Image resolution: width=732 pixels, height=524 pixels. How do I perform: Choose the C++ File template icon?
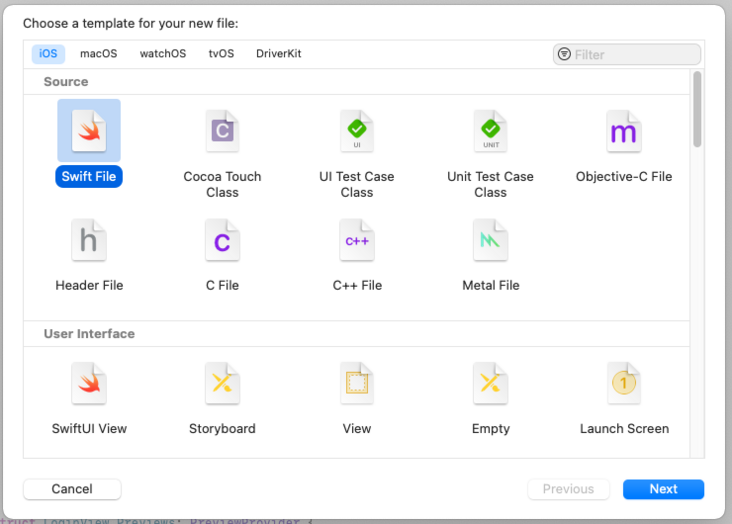pyautogui.click(x=357, y=240)
